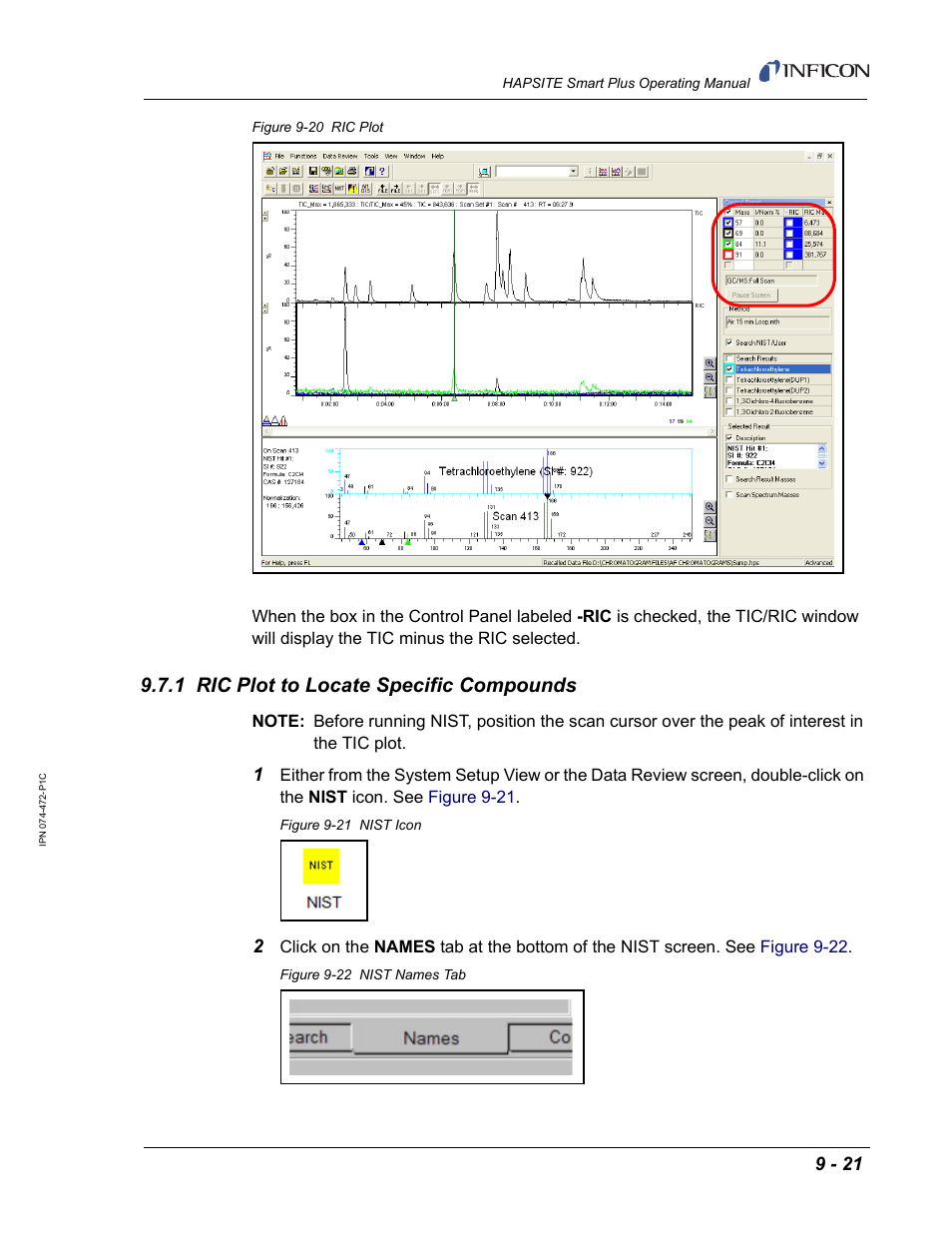Click the open yellow folder toolbar icon
This screenshot has width=952, height=1233.
point(283,171)
